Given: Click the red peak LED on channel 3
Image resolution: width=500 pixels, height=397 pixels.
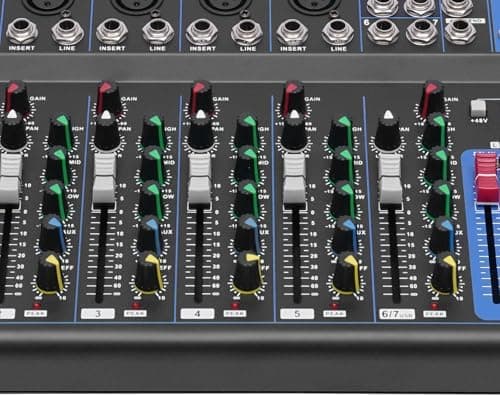Looking at the screenshot, I should 135,305.
